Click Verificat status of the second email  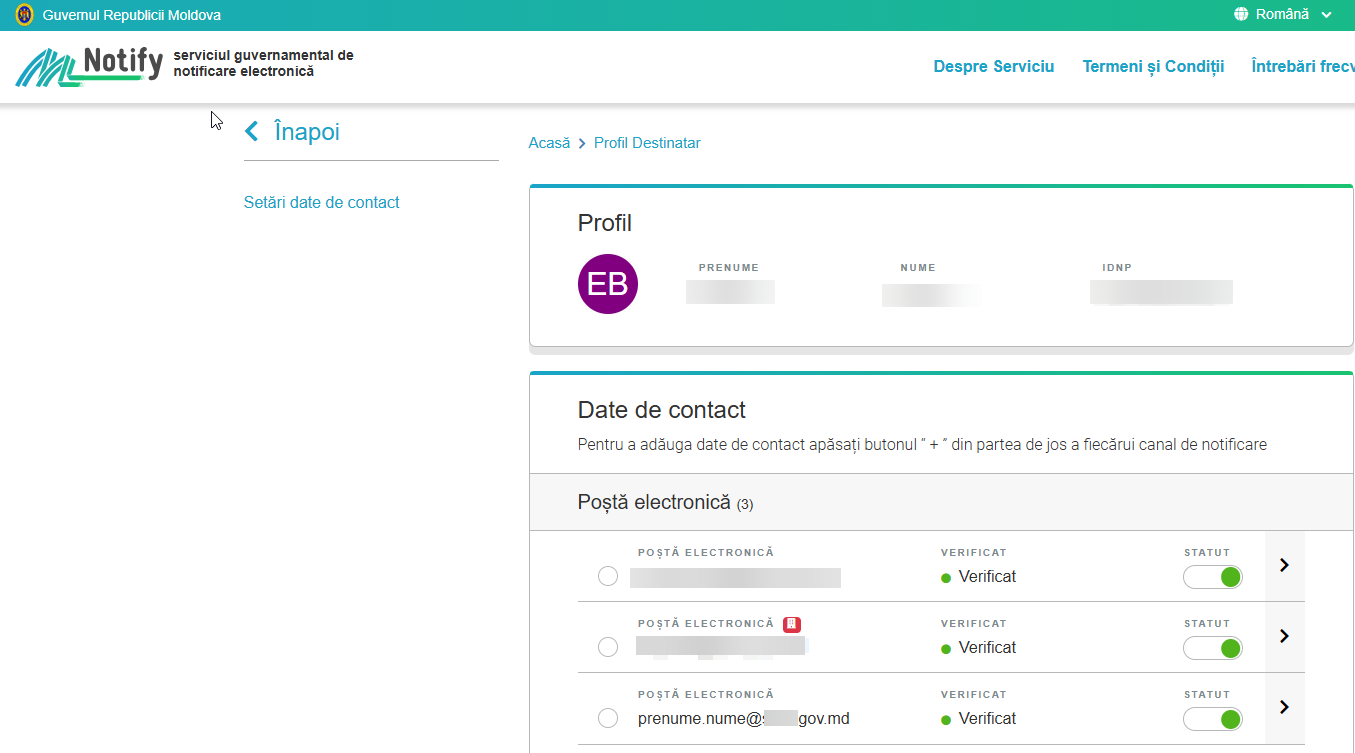[978, 648]
